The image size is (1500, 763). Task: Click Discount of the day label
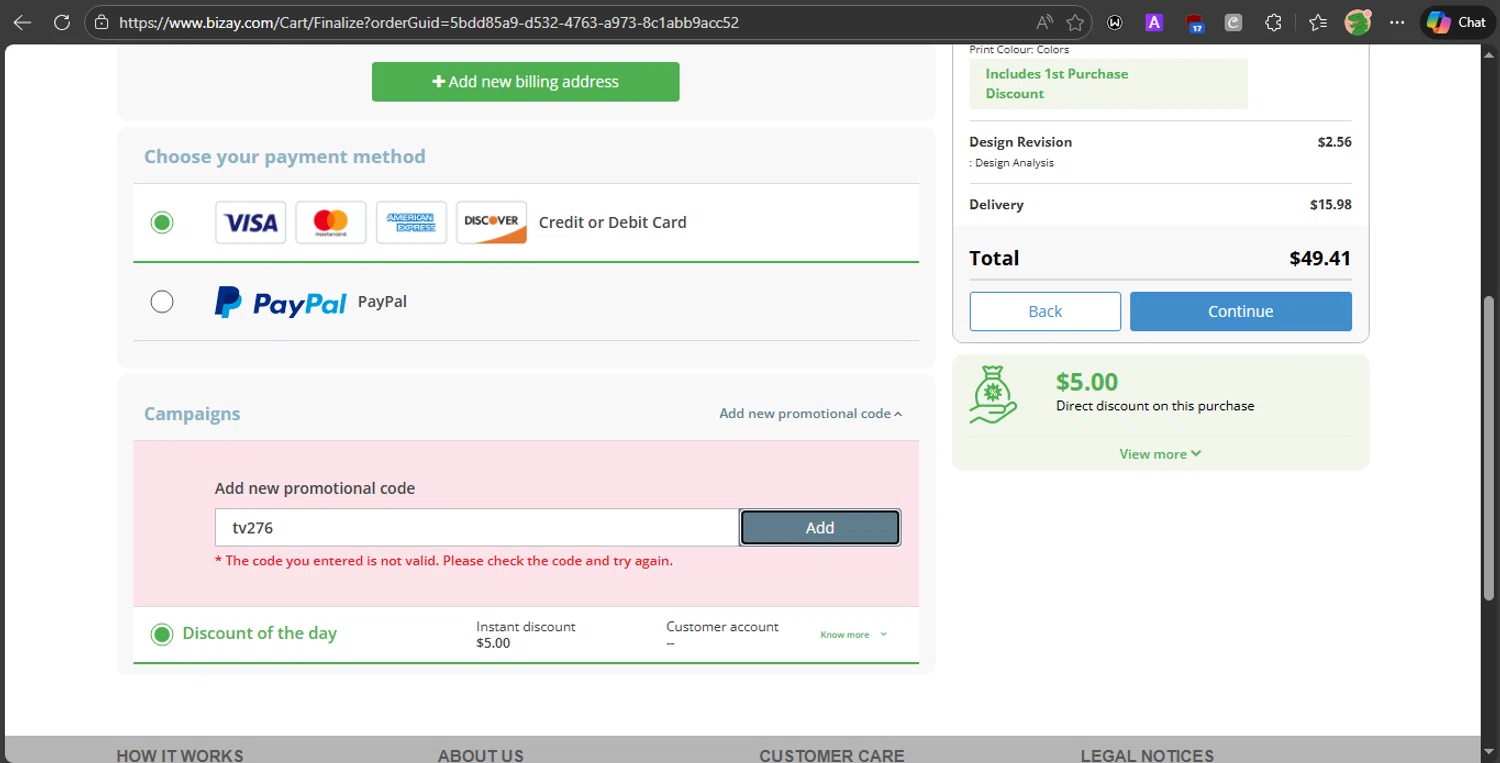tap(259, 634)
